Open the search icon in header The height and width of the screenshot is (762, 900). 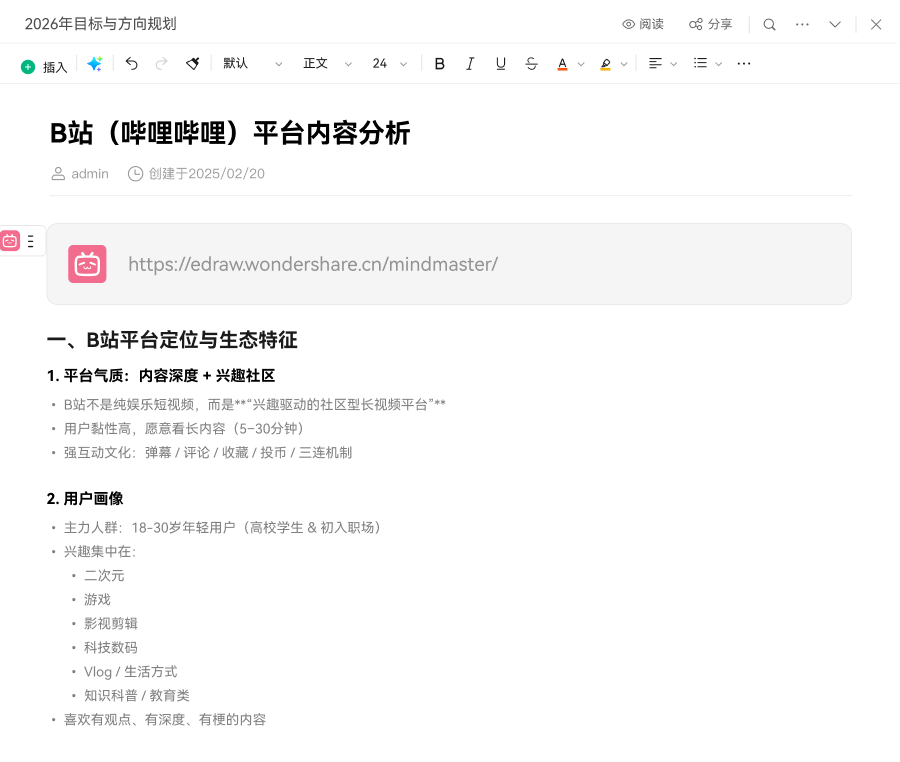[769, 24]
